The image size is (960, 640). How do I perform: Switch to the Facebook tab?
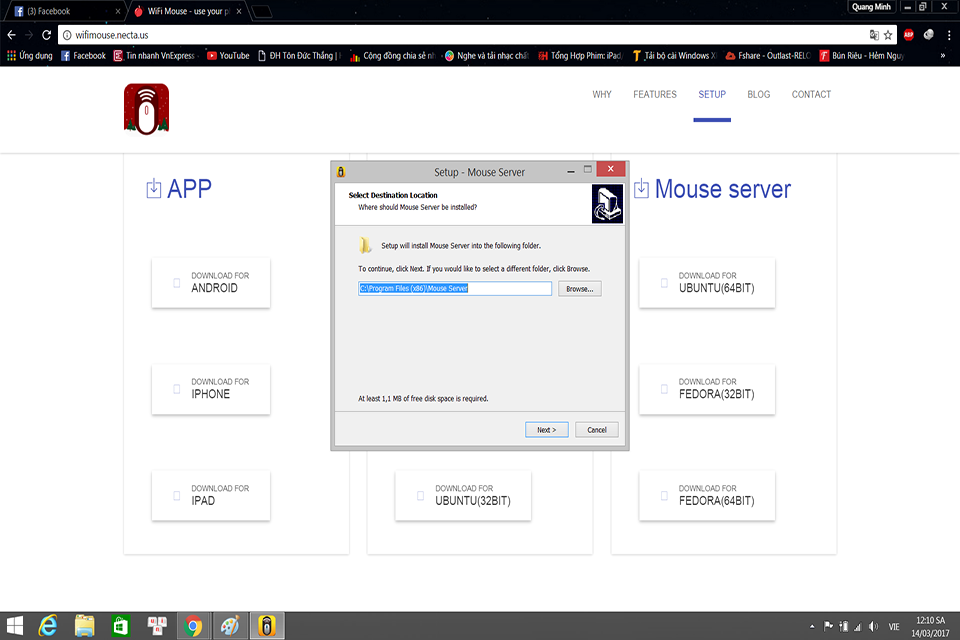(x=65, y=11)
